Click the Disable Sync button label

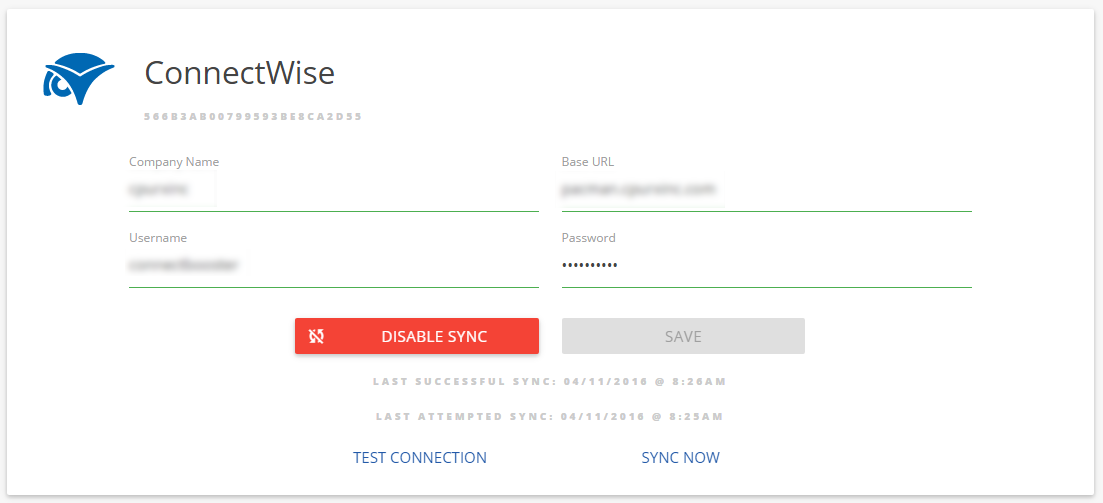434,336
